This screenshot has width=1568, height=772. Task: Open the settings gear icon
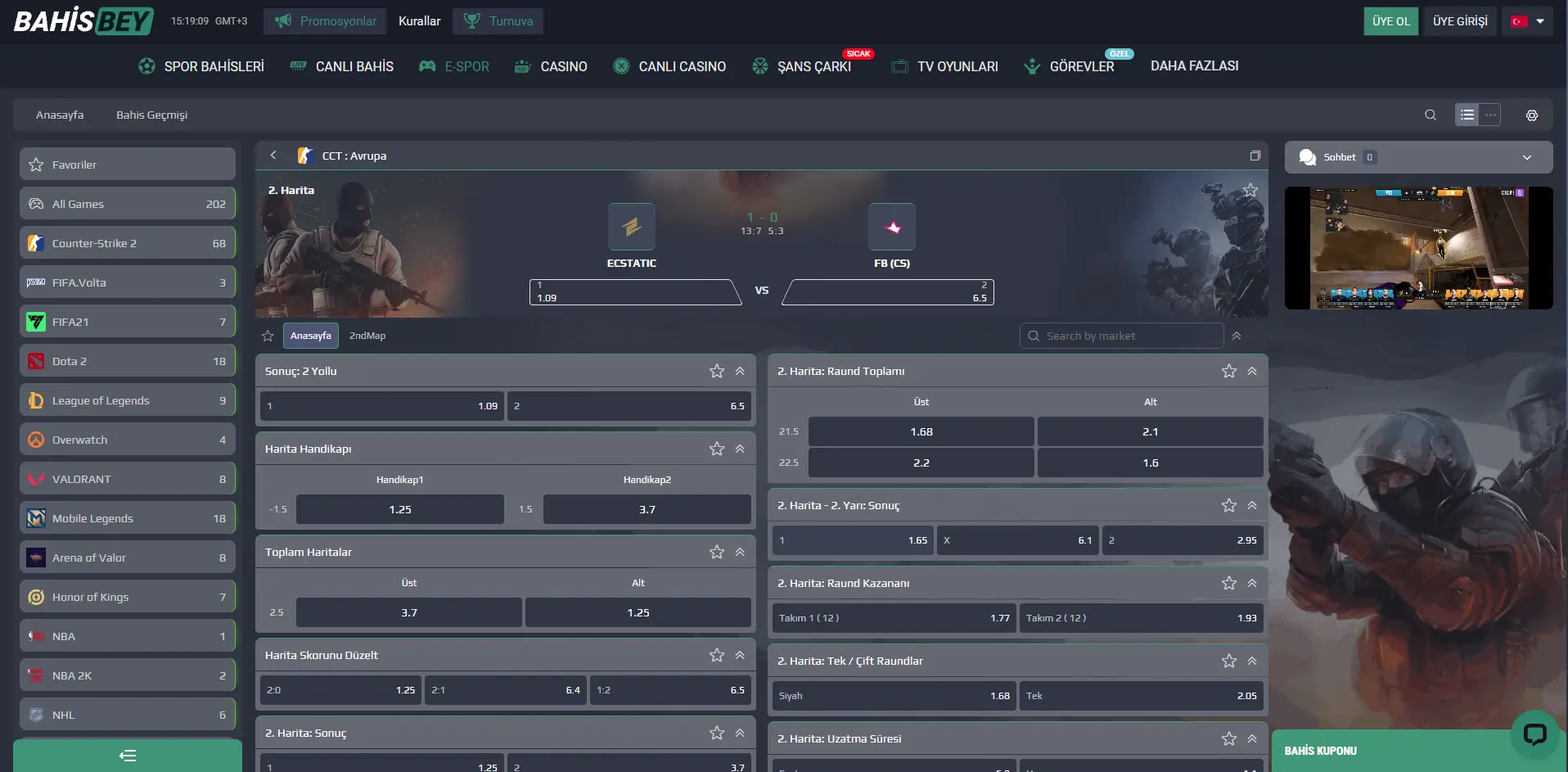pos(1532,115)
